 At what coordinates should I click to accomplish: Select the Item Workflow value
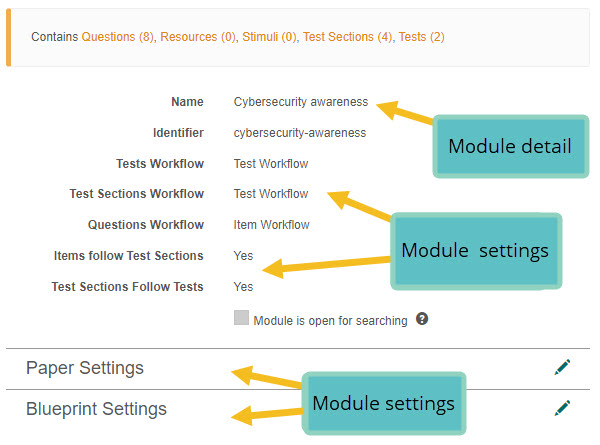click(272, 225)
